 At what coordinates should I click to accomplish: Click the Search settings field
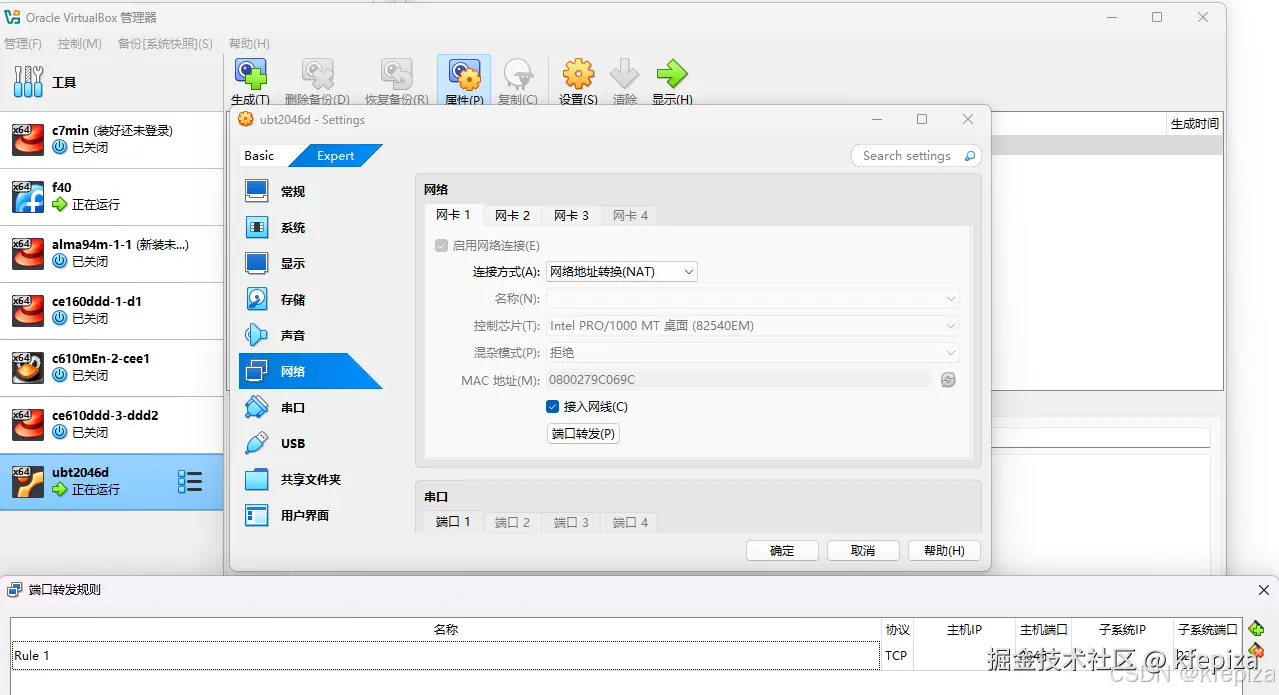point(915,155)
